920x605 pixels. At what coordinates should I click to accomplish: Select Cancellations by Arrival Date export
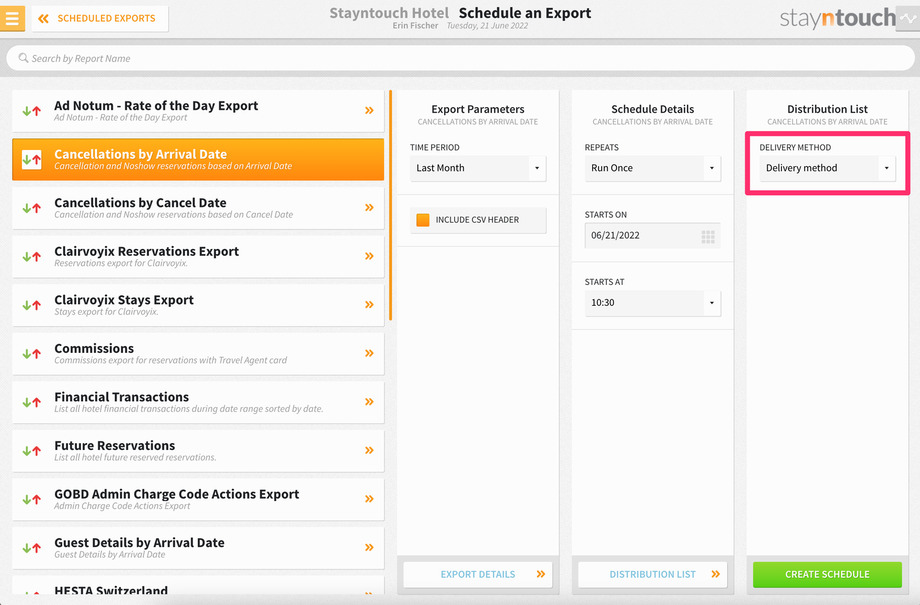tap(198, 160)
